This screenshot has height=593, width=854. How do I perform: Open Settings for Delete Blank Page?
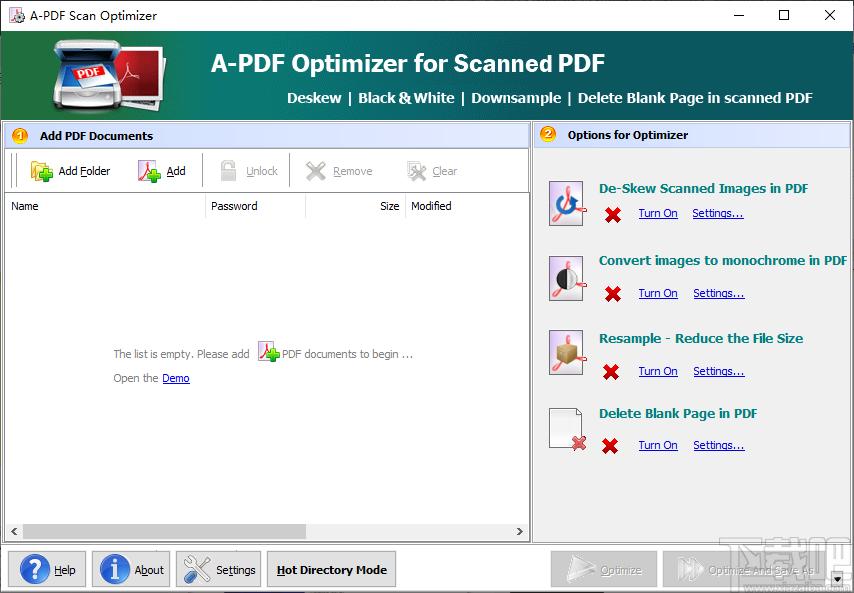(x=719, y=445)
